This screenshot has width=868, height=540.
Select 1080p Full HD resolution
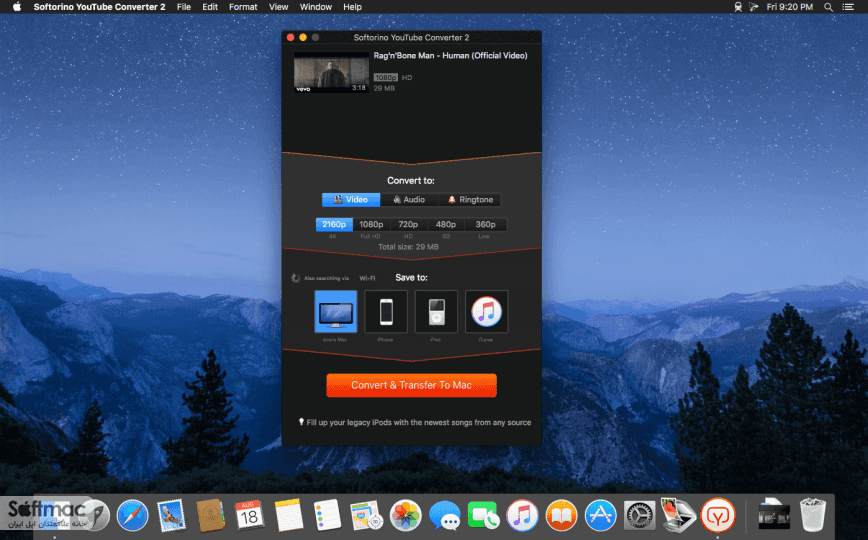pyautogui.click(x=371, y=224)
